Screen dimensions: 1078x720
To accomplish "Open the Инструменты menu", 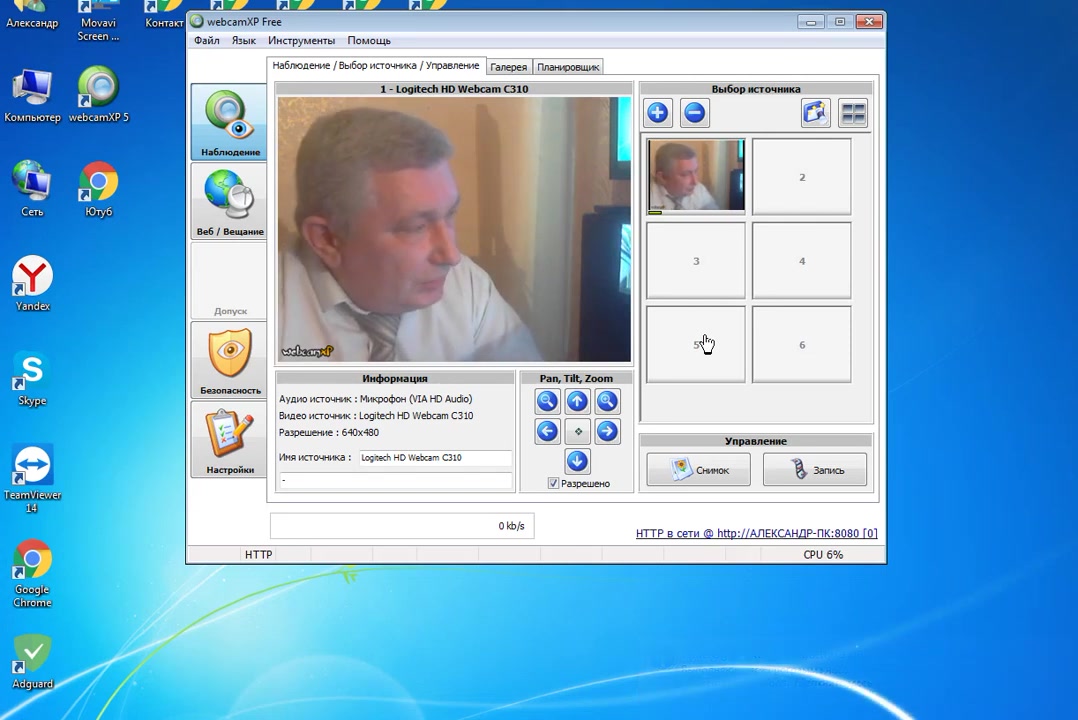I will click(x=301, y=41).
